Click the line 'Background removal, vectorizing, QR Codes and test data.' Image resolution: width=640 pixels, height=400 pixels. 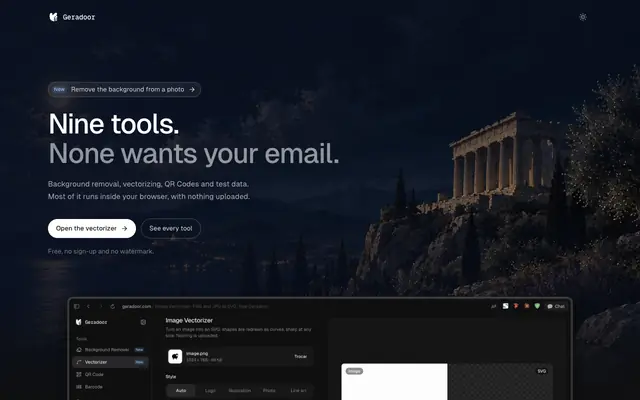[148, 184]
